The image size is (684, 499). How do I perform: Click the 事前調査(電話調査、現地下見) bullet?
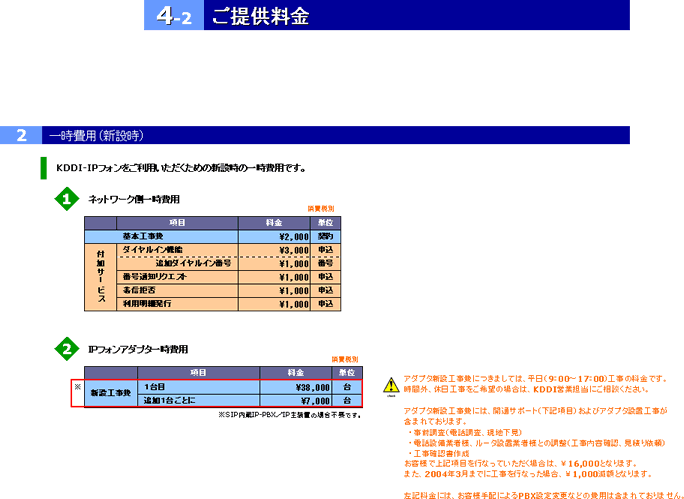click(465, 433)
